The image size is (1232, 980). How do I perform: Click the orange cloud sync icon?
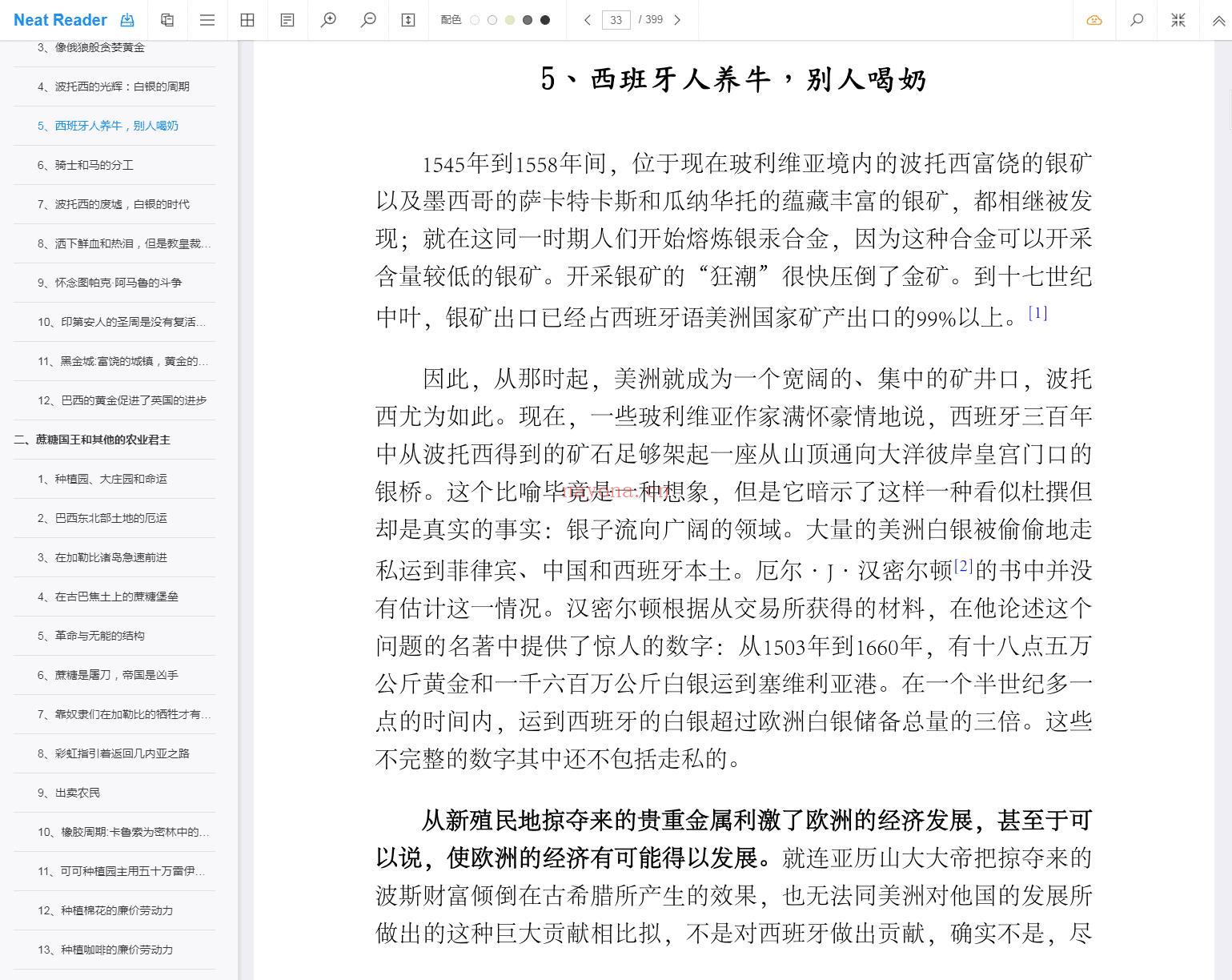1094,20
